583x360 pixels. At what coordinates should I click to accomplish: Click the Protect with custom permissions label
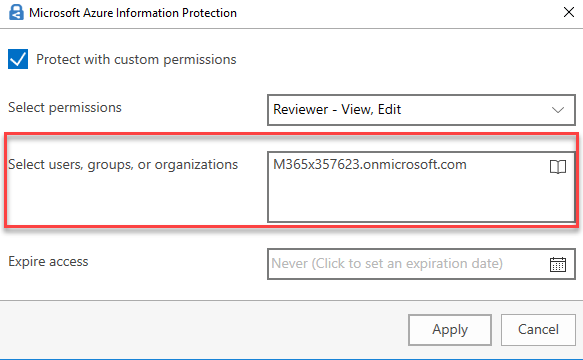coord(136,60)
